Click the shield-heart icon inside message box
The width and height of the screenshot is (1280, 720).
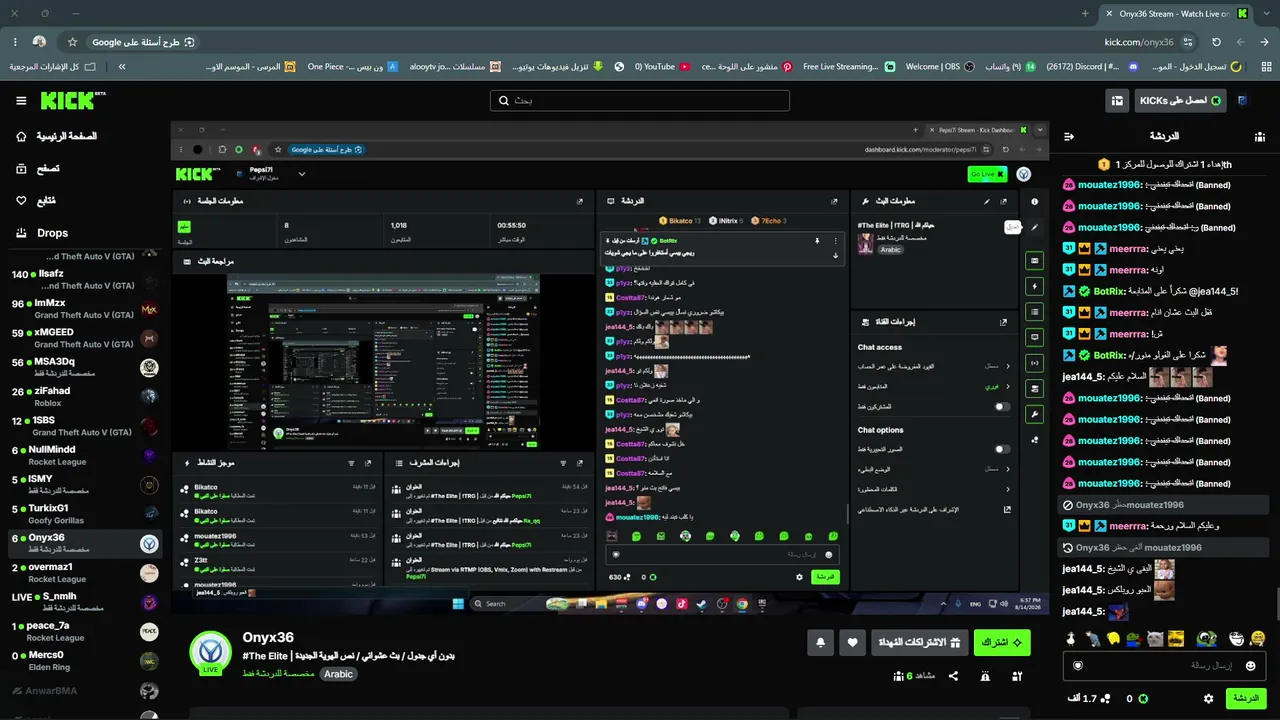[x=1078, y=665]
